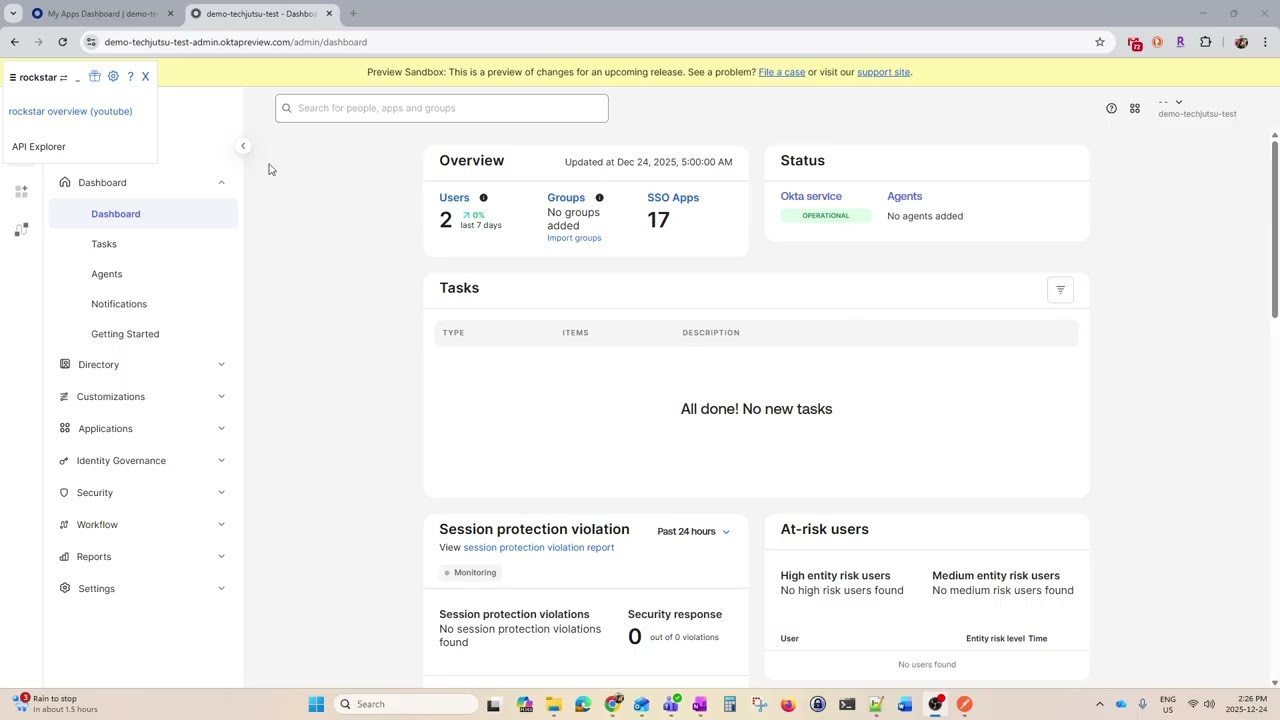
Task: Open rockstar settings gear icon
Action: point(113,77)
